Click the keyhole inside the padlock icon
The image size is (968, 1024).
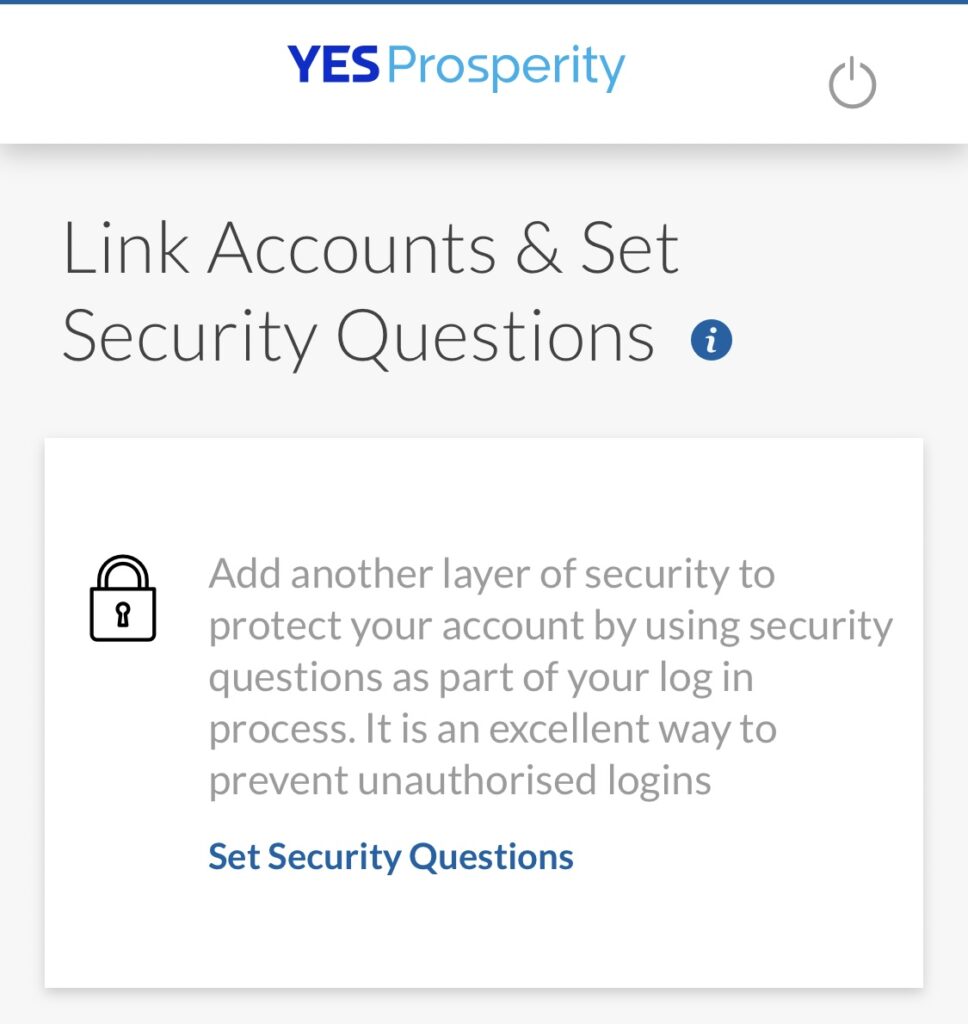tap(123, 615)
